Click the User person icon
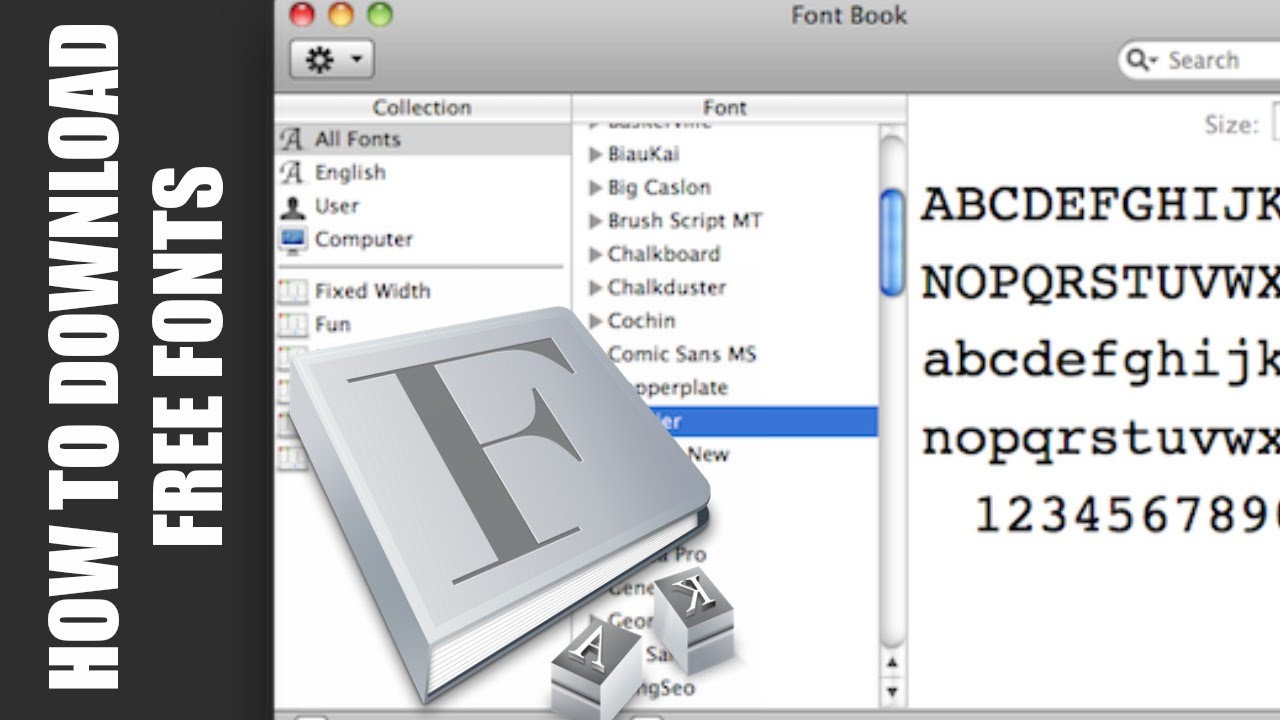The height and width of the screenshot is (720, 1280). click(292, 206)
